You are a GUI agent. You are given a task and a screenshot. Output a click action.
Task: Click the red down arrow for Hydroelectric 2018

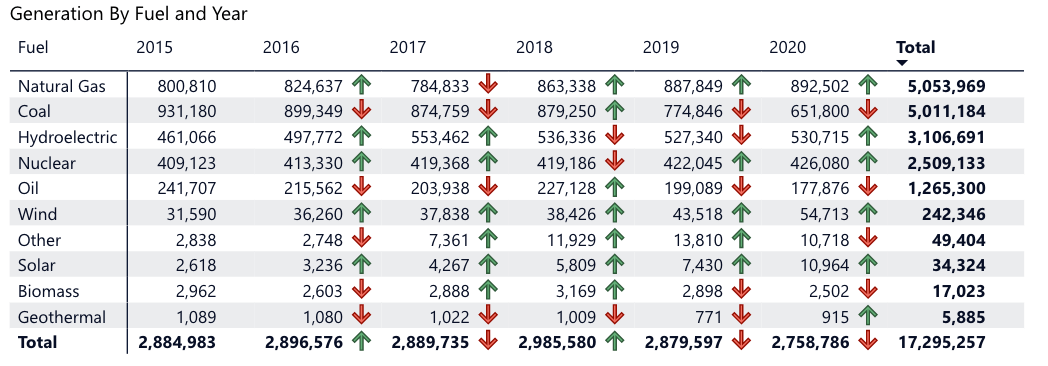click(615, 137)
